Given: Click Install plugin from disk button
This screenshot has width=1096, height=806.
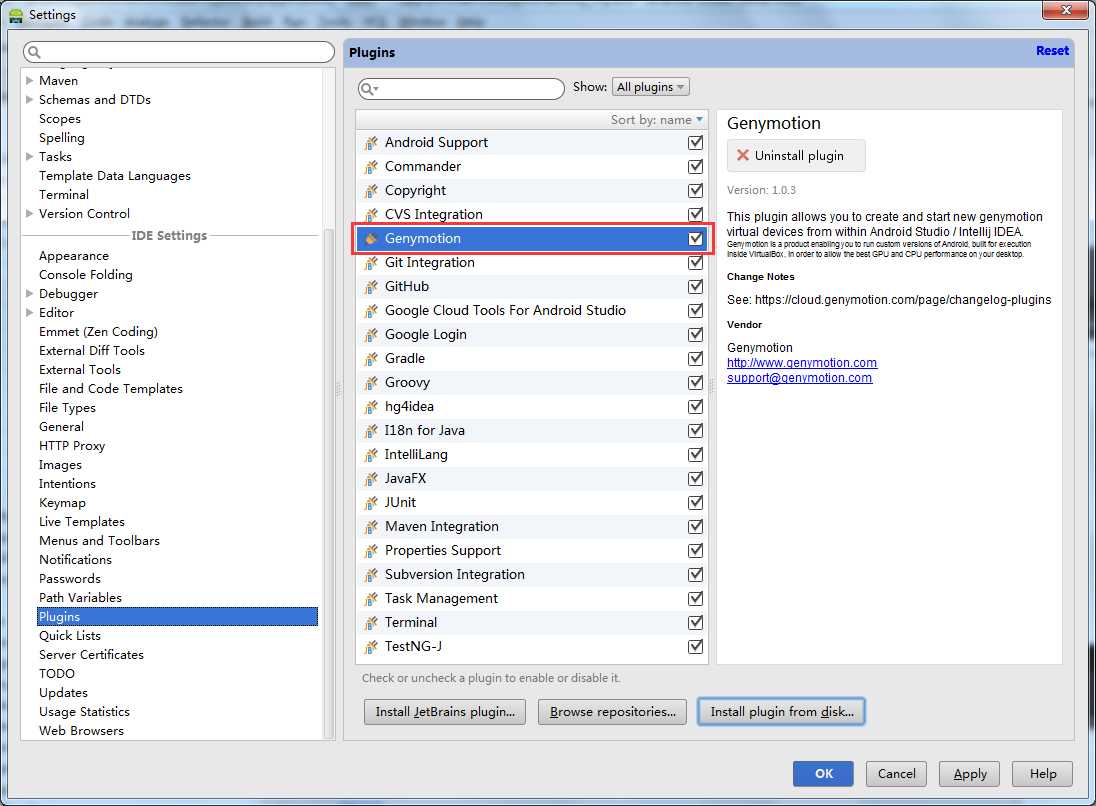Looking at the screenshot, I should [781, 712].
